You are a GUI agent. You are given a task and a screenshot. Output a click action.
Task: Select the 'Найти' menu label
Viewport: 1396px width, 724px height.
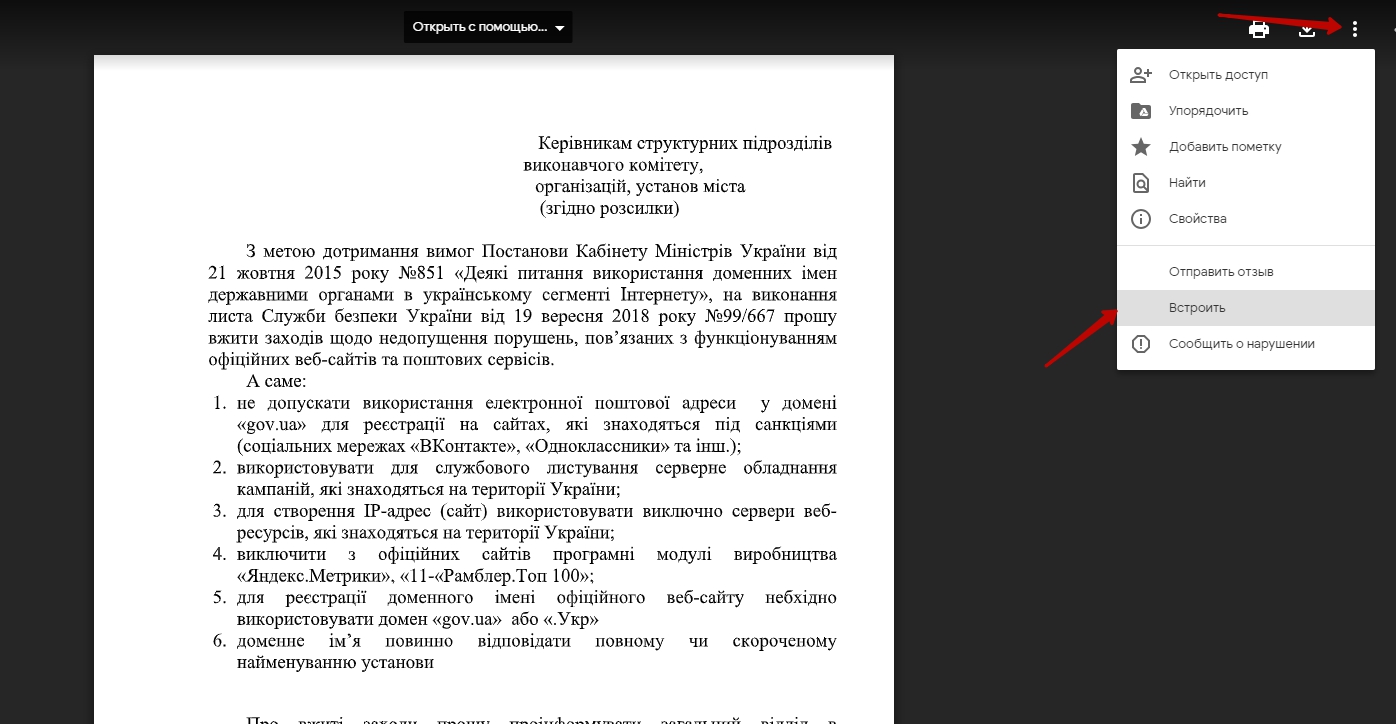[1187, 183]
